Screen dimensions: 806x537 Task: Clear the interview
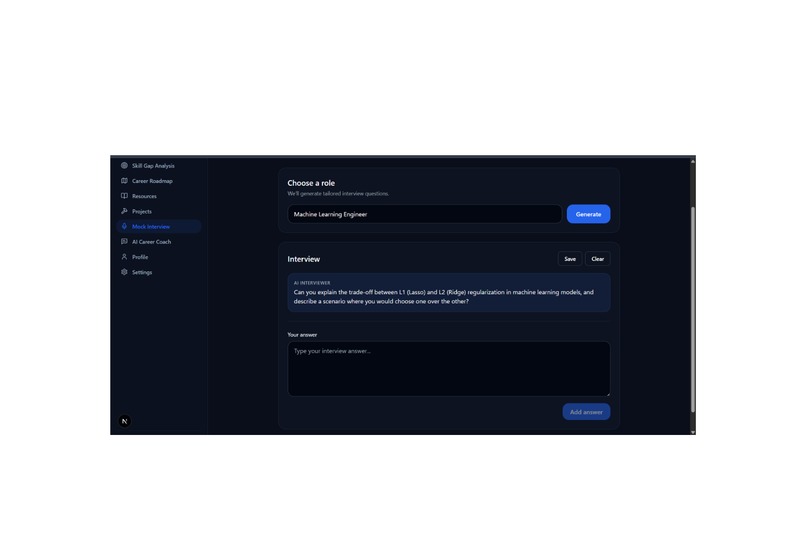click(597, 259)
